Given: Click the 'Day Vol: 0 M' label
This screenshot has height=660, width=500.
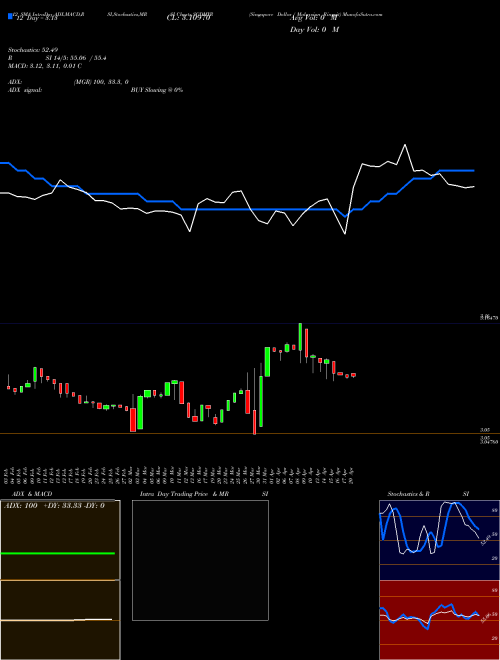Looking at the screenshot, I should [x=314, y=29].
